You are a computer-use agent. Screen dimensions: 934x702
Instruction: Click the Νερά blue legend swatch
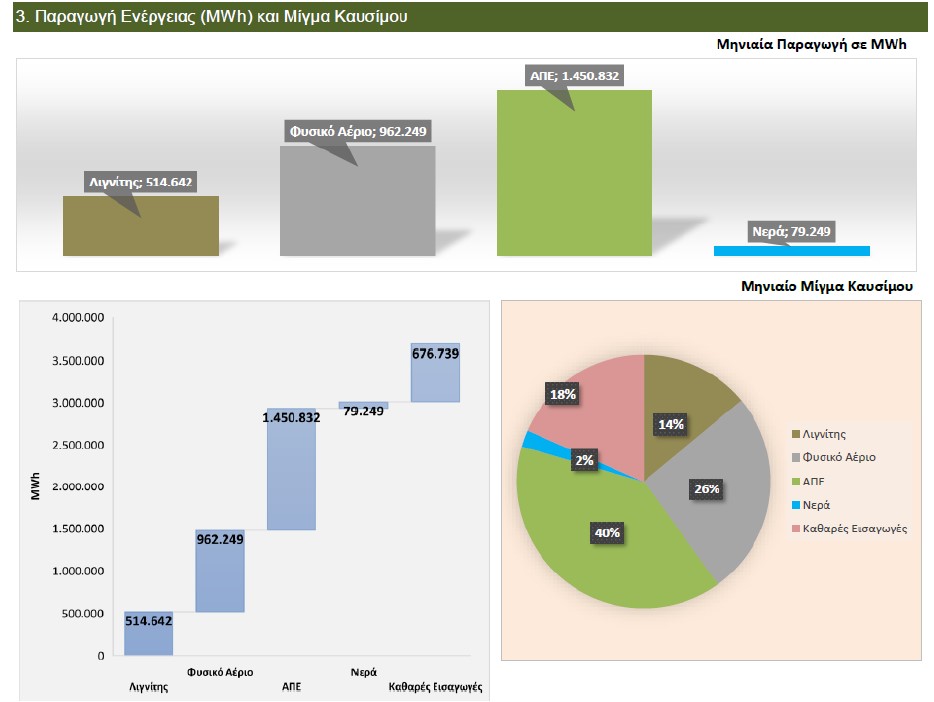(x=796, y=505)
